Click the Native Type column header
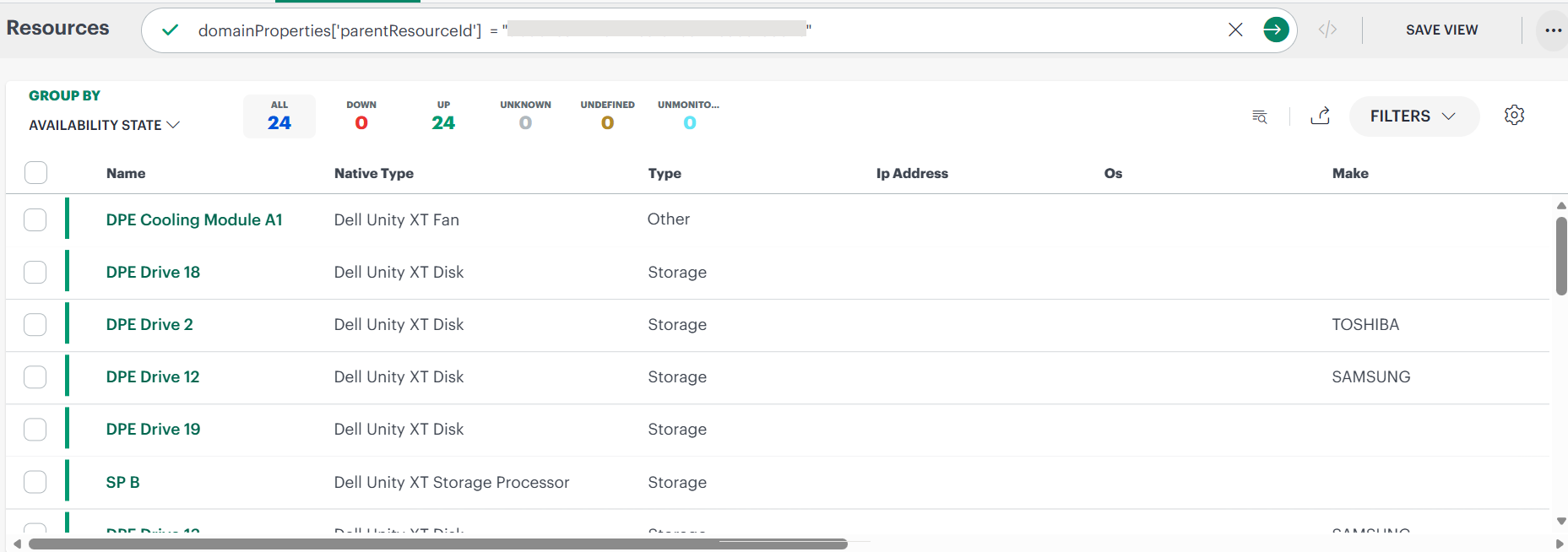 click(x=374, y=173)
